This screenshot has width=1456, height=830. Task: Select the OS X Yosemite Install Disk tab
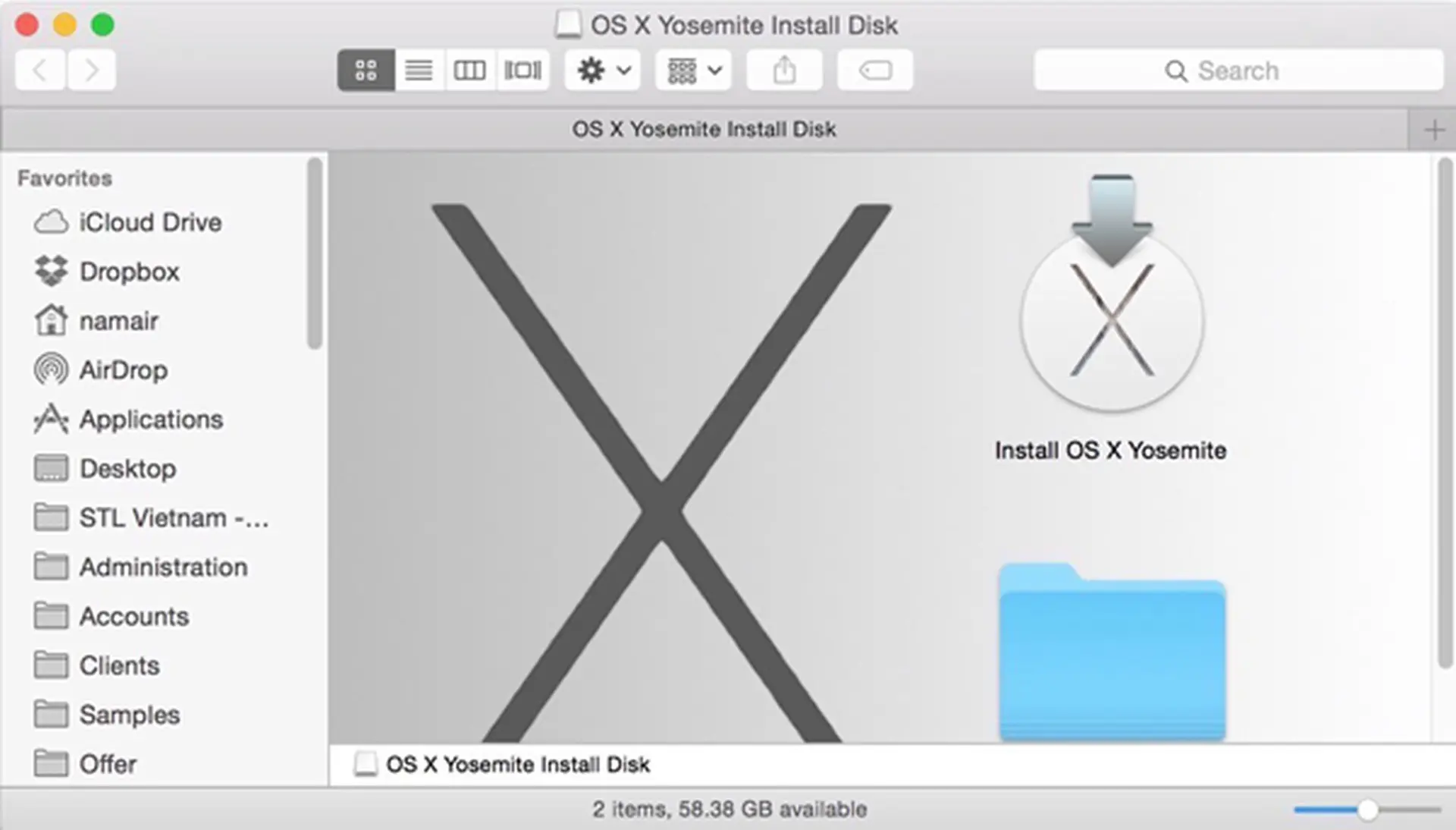coord(704,130)
